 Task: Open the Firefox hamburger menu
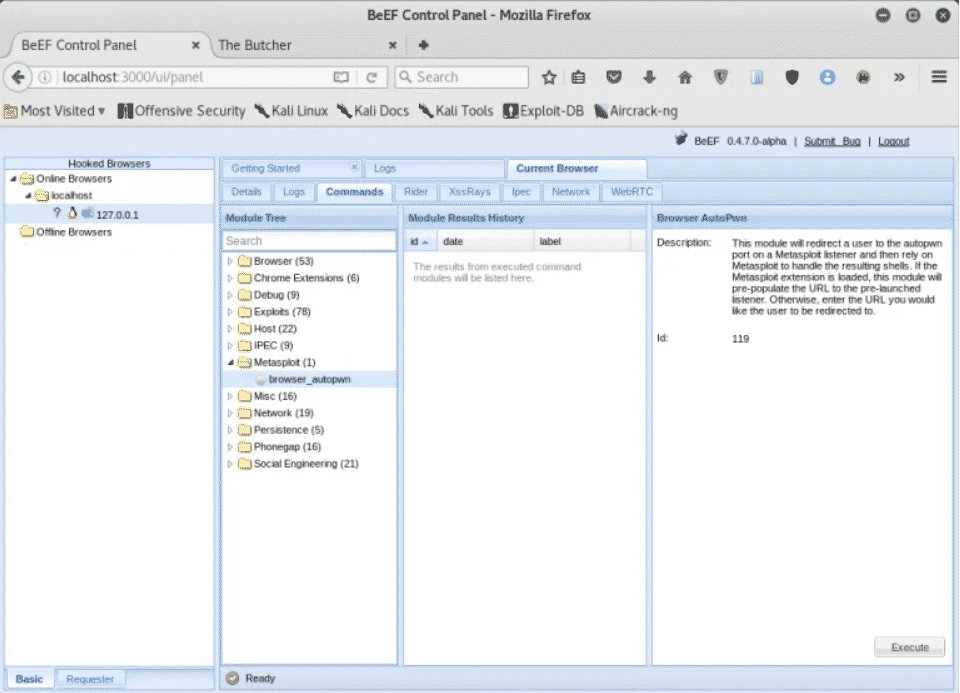tap(938, 77)
